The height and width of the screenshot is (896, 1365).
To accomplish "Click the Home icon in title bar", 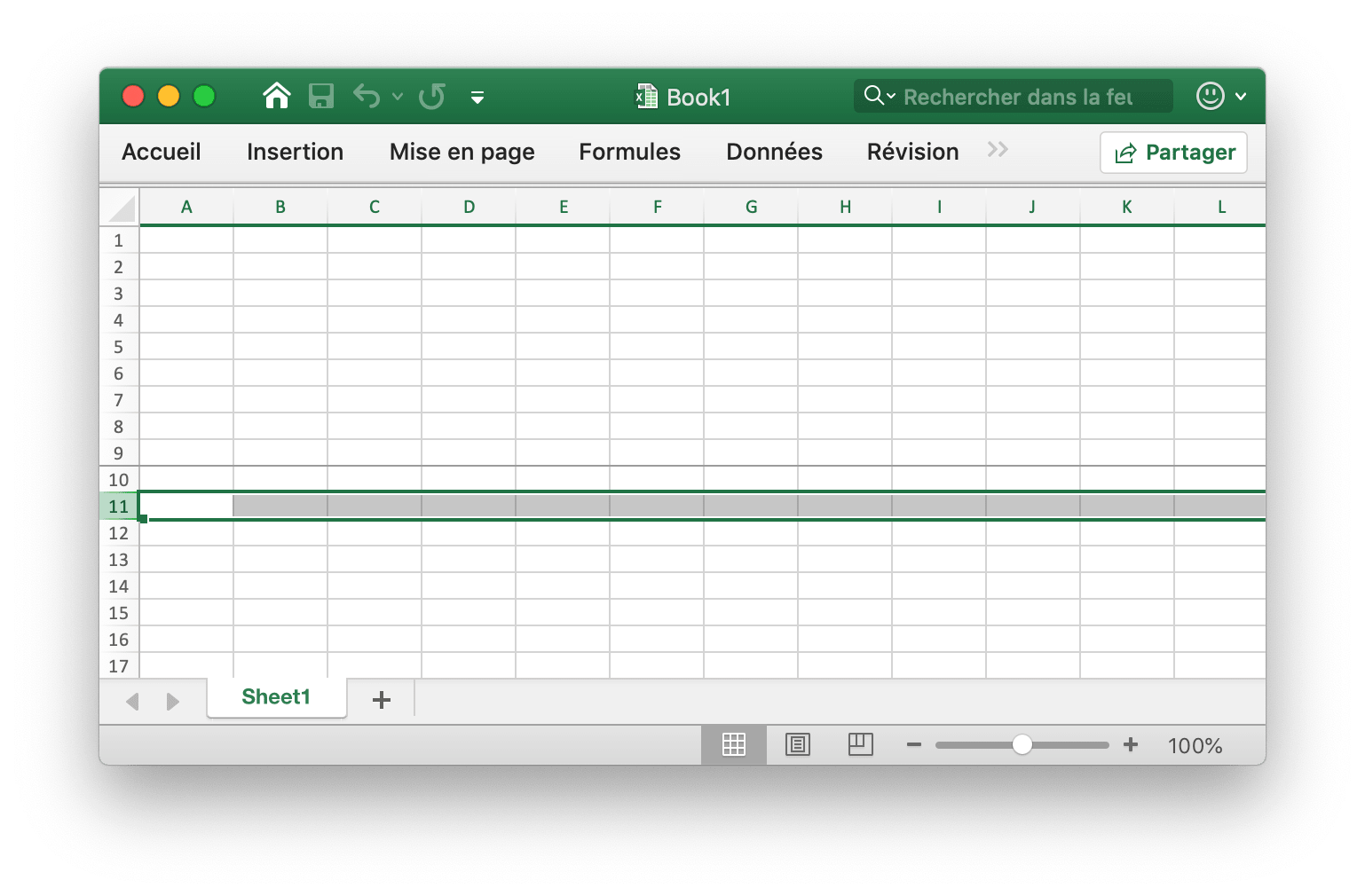I will tap(277, 96).
